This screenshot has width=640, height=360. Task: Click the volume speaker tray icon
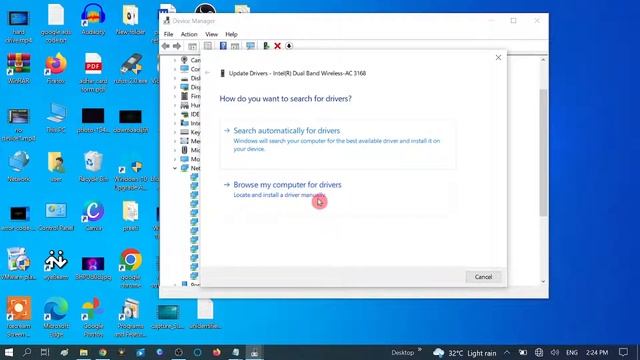coord(554,352)
